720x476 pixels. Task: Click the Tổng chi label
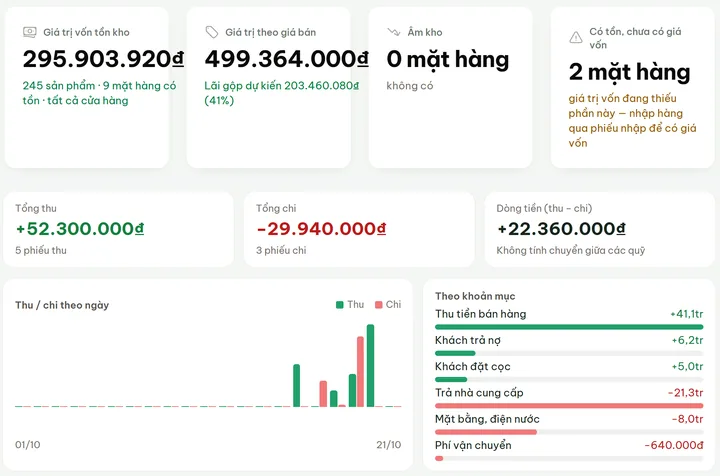pyautogui.click(x=276, y=208)
